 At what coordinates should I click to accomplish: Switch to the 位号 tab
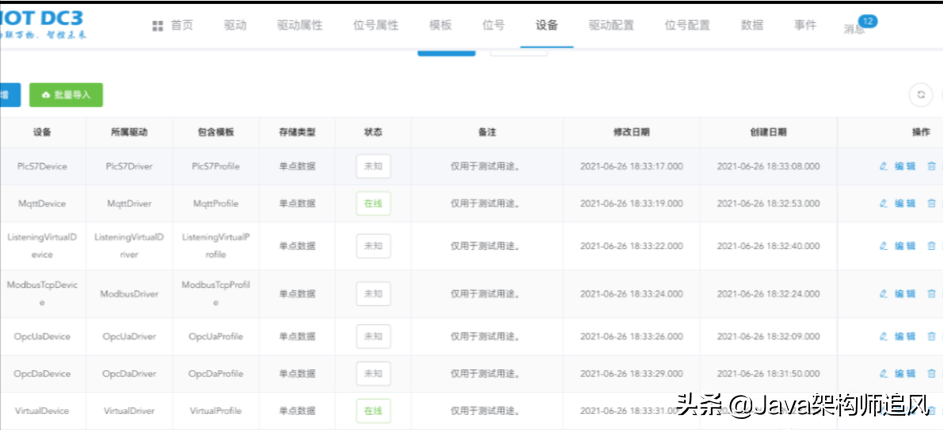pos(494,25)
